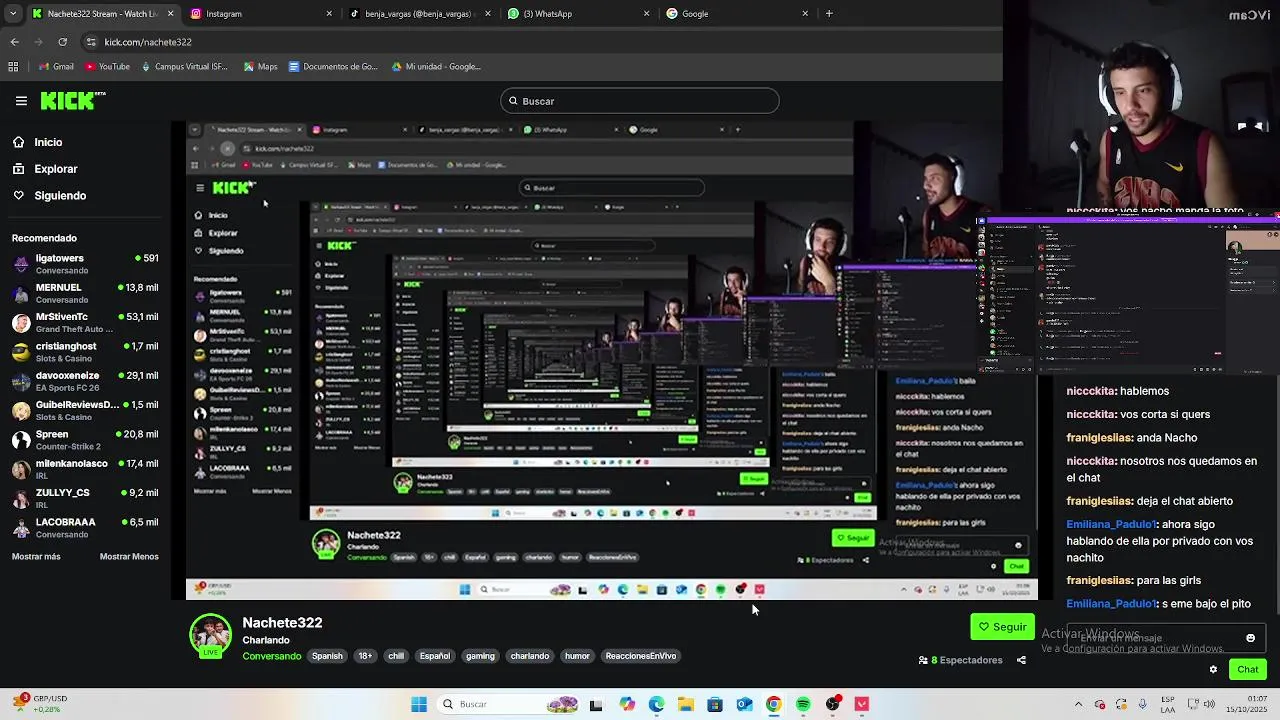Click the kick.com/nachete322 address bar
Screen dimensions: 1280x720
pos(540,42)
